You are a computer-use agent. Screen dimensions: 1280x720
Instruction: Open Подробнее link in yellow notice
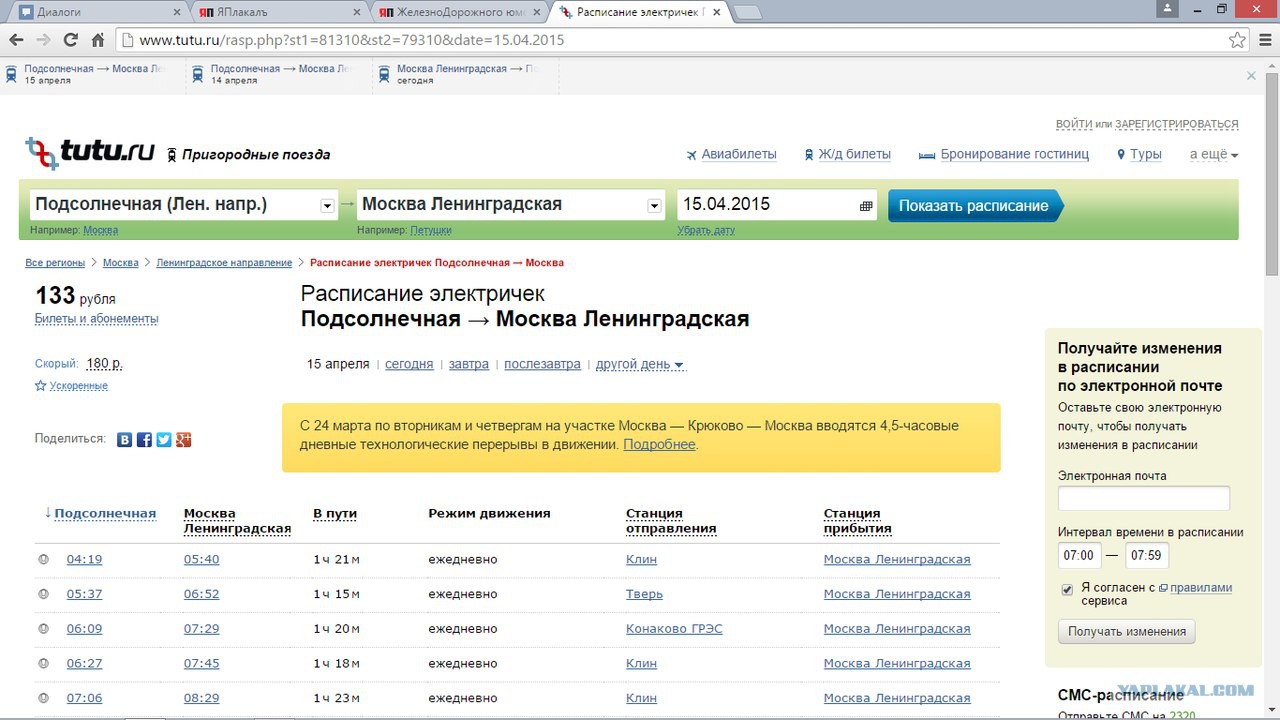point(659,444)
